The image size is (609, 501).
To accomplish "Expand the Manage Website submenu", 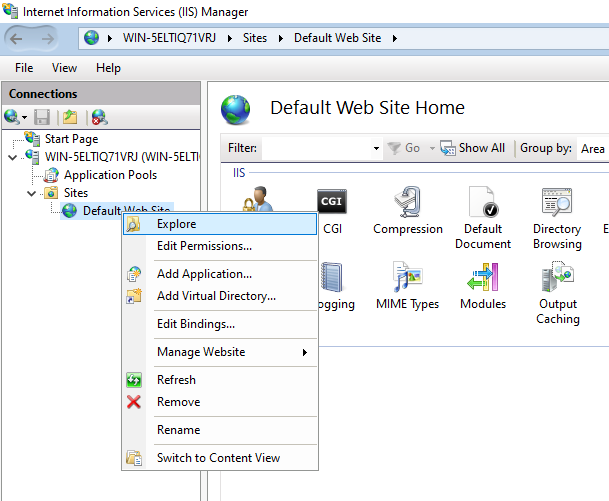I will coord(232,352).
